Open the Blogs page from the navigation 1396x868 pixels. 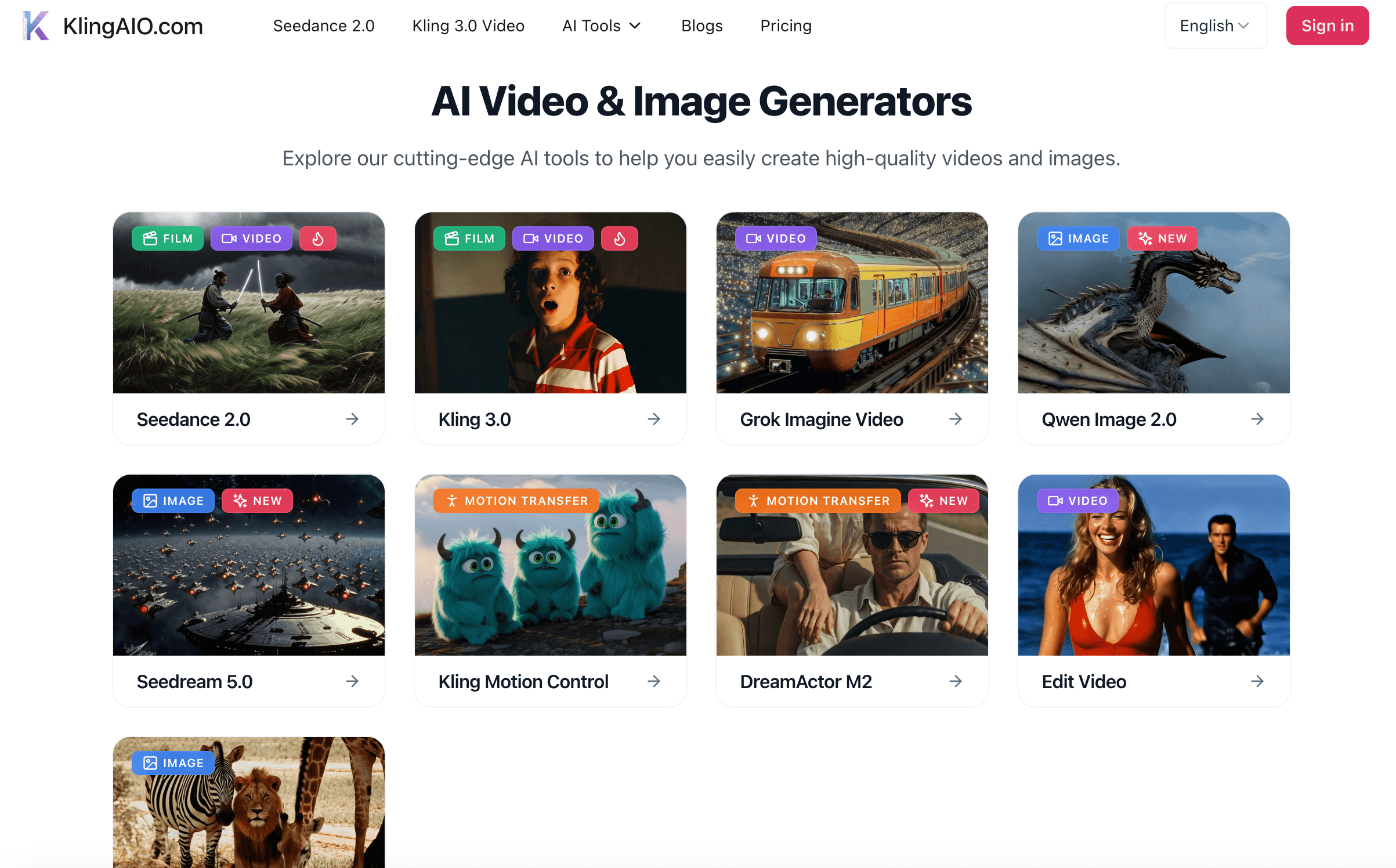pos(702,26)
